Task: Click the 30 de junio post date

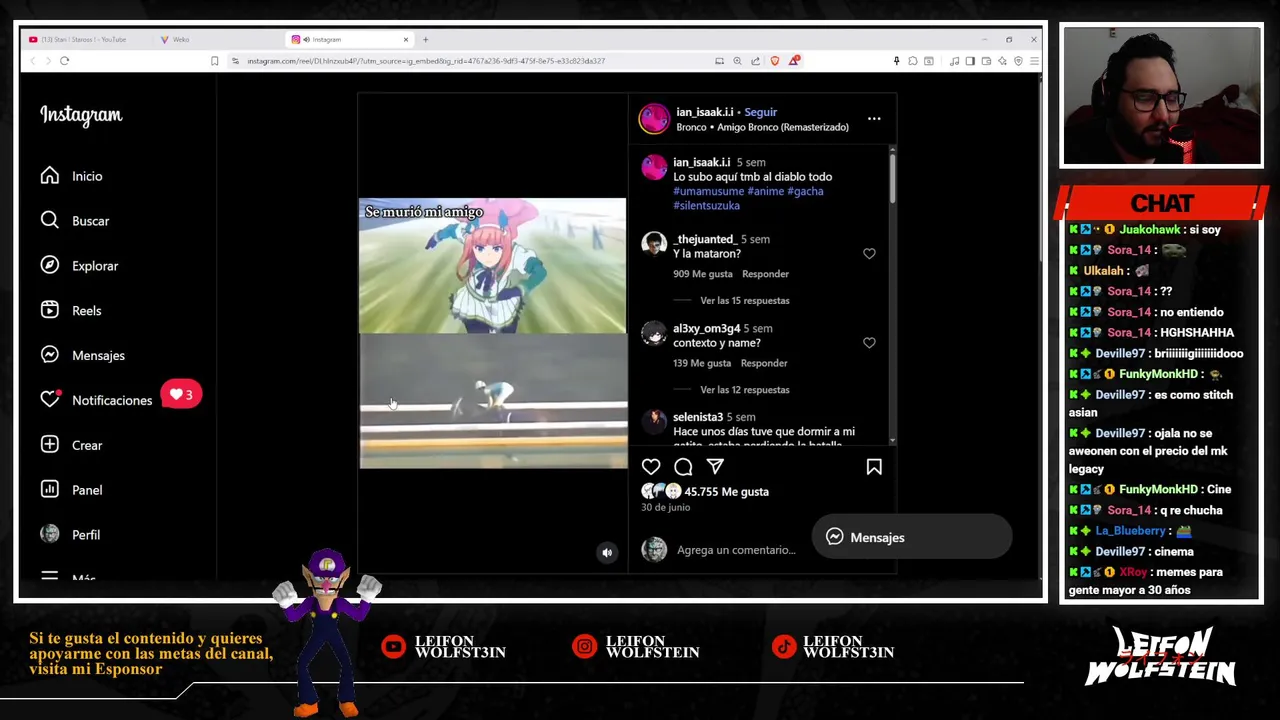Action: pos(666,508)
